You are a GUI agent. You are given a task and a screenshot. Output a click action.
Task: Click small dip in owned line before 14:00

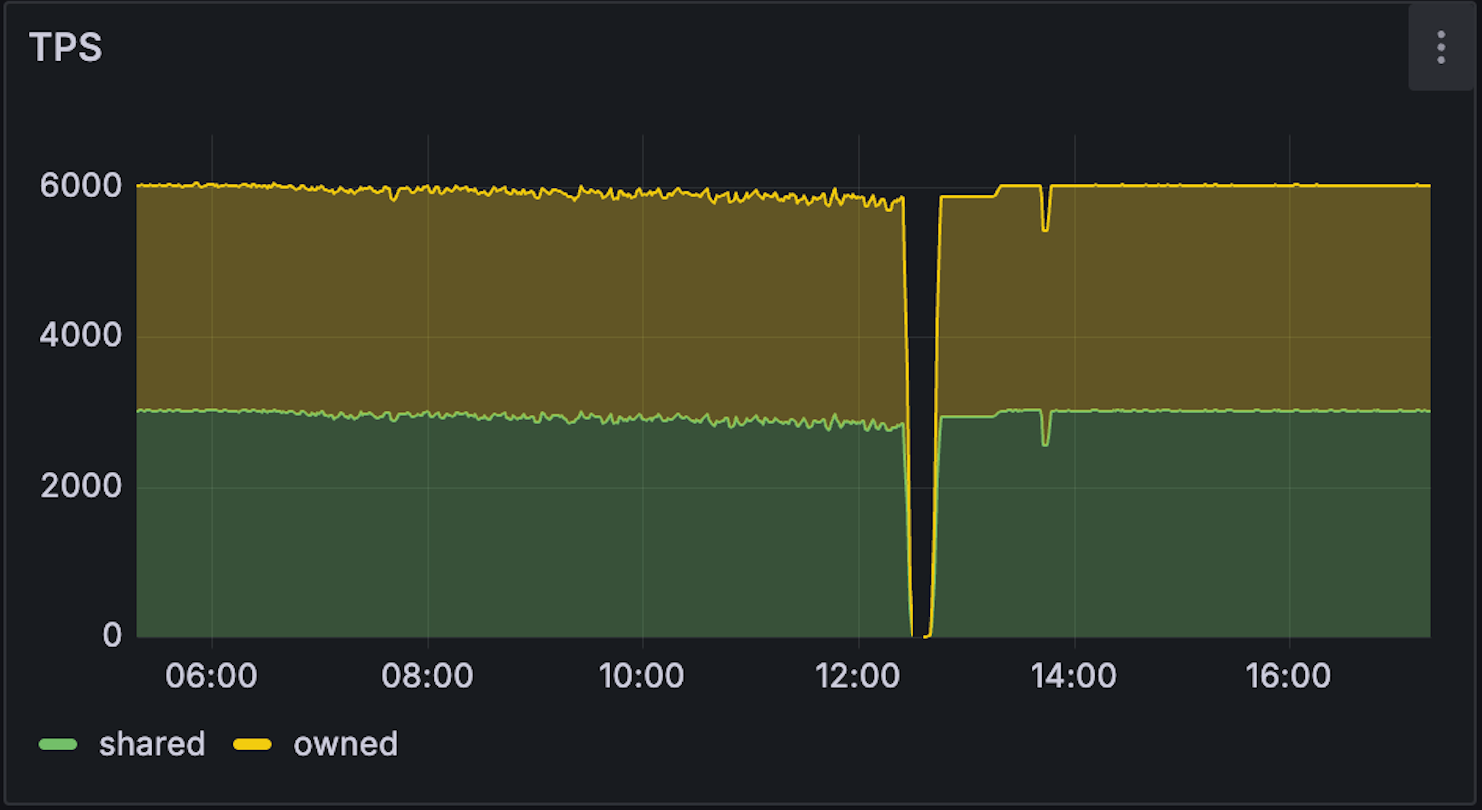coord(1045,229)
